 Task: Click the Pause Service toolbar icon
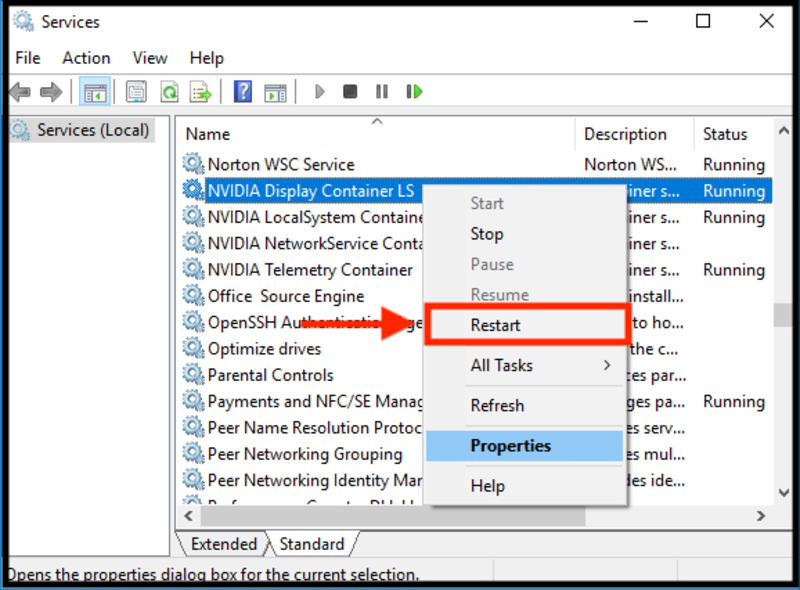point(382,92)
